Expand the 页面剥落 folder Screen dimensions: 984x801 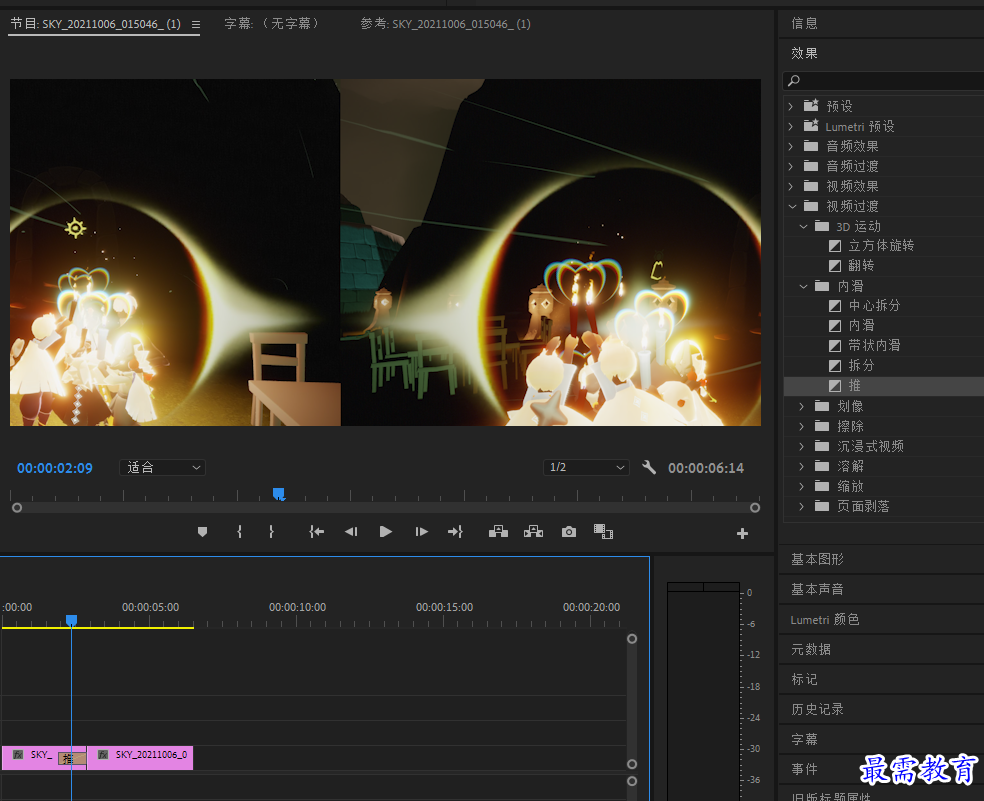point(802,507)
